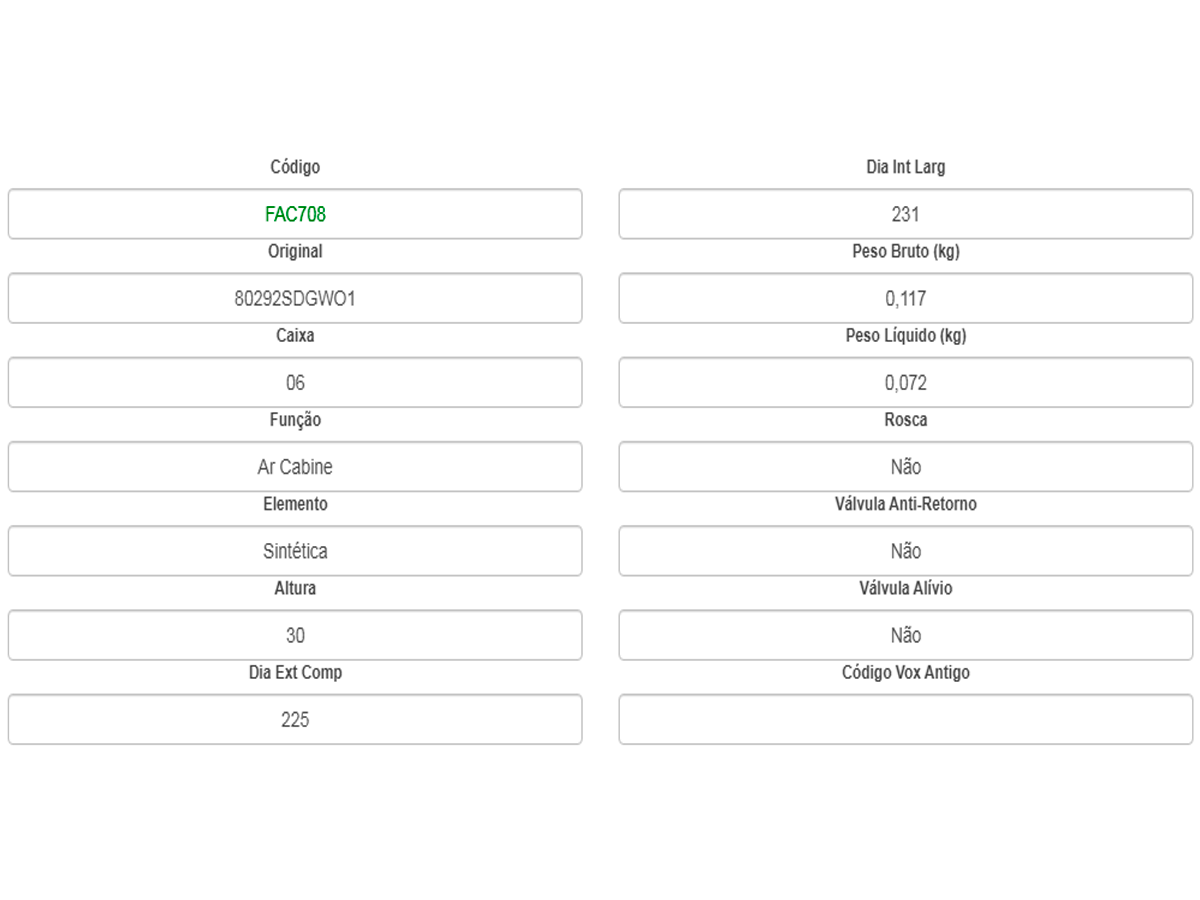Click the Função label text
The image size is (1200, 900).
295,420
